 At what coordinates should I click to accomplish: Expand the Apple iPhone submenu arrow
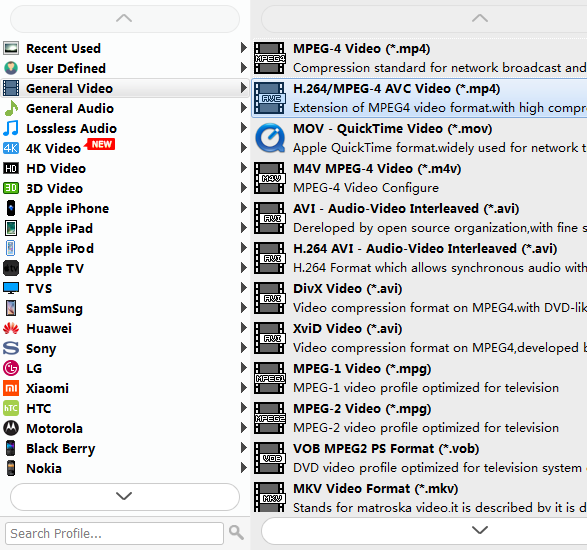coord(243,208)
